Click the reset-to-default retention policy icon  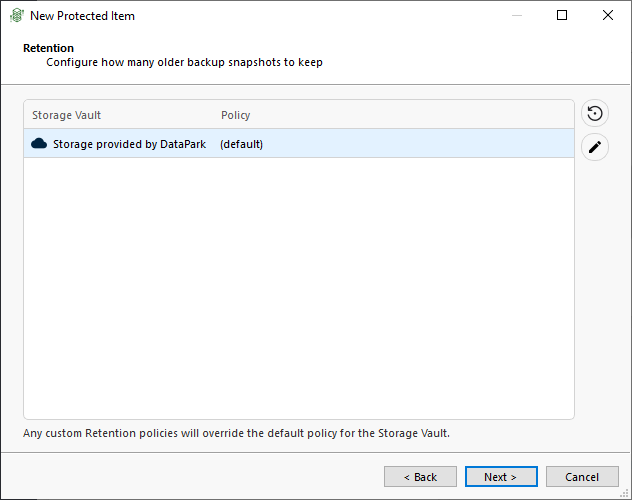pyautogui.click(x=595, y=113)
